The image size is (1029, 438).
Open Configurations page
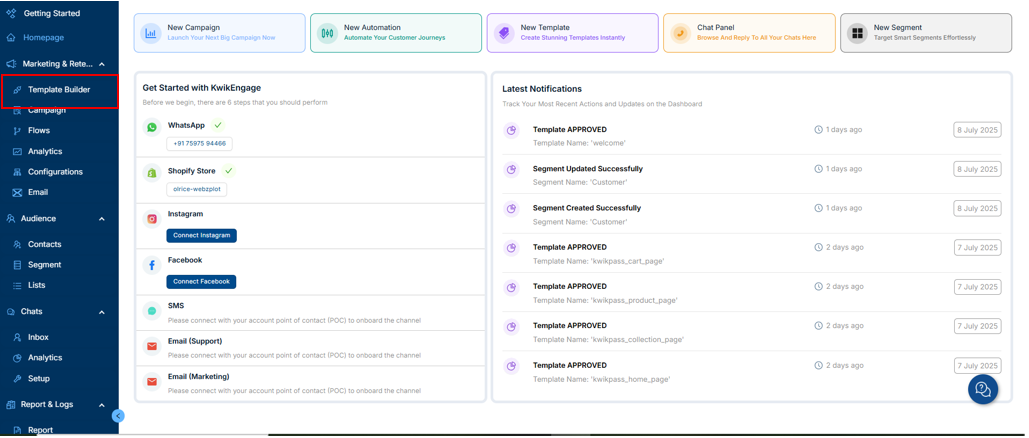(55, 172)
